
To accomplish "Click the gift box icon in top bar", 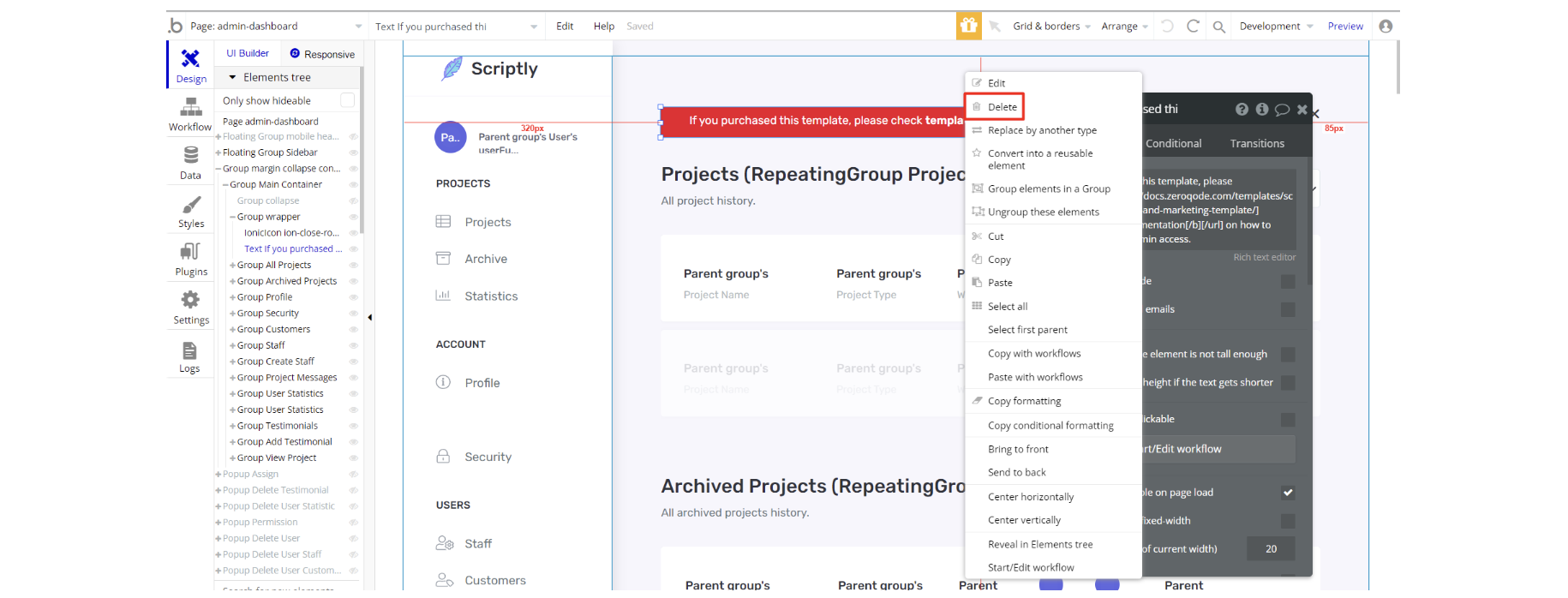I will tap(968, 26).
